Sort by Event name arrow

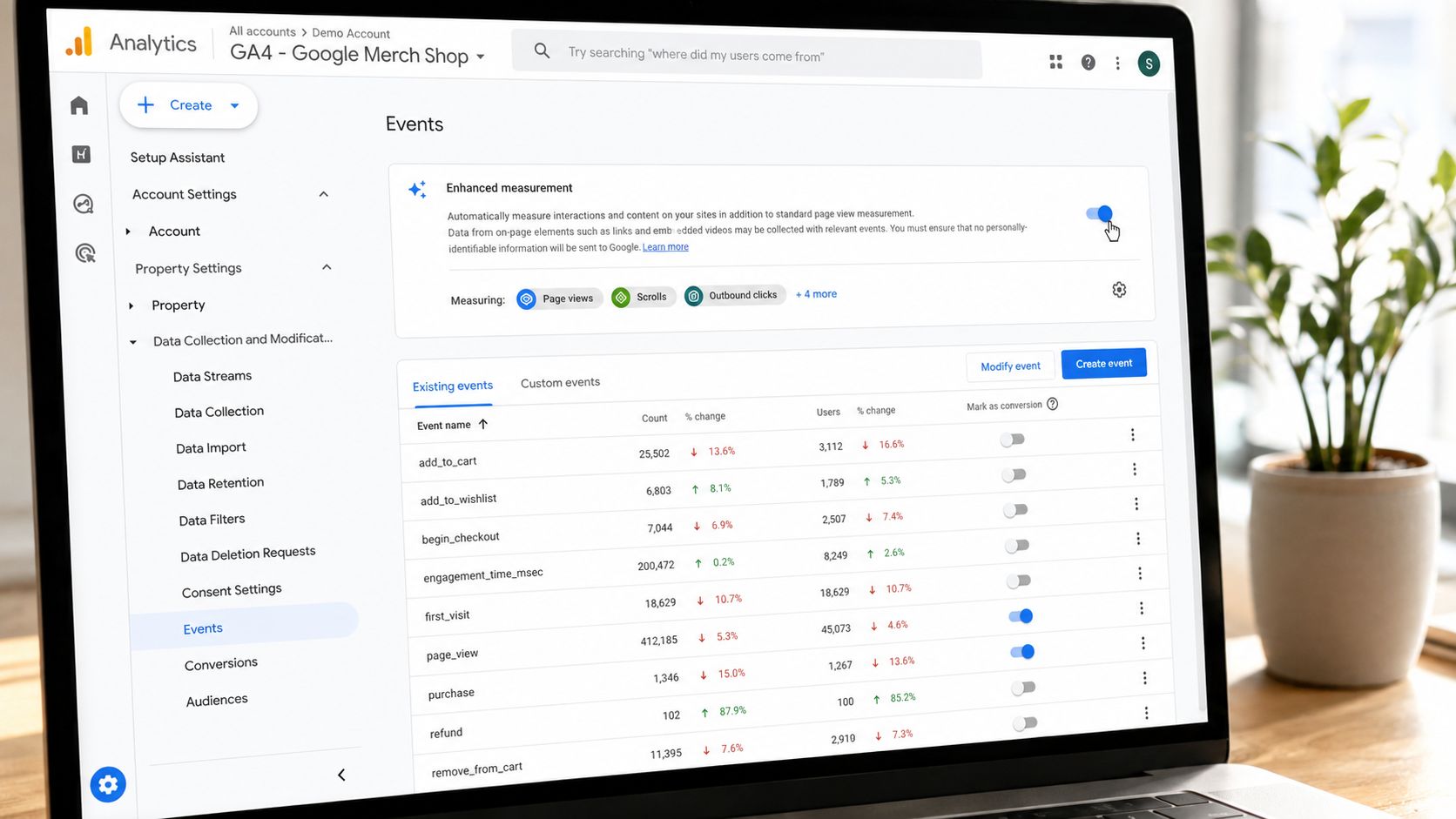pos(483,424)
